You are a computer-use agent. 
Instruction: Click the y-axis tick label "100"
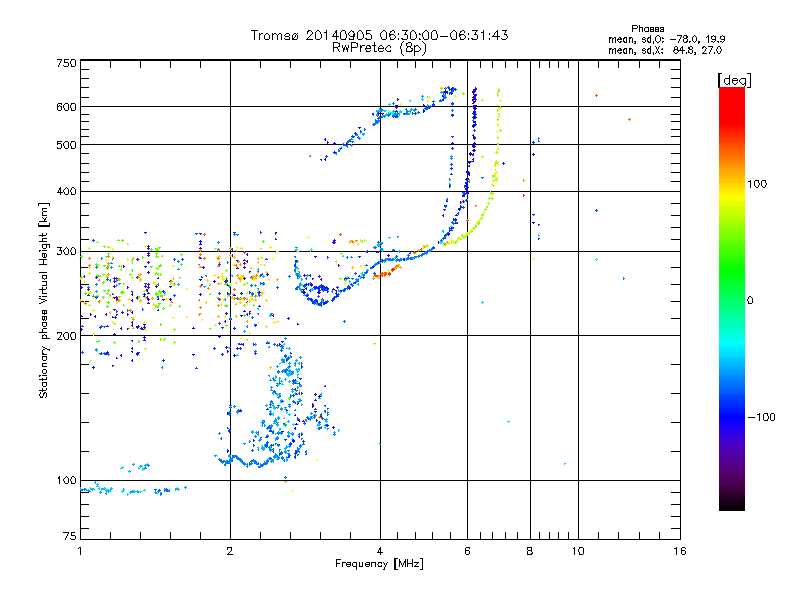pos(66,481)
